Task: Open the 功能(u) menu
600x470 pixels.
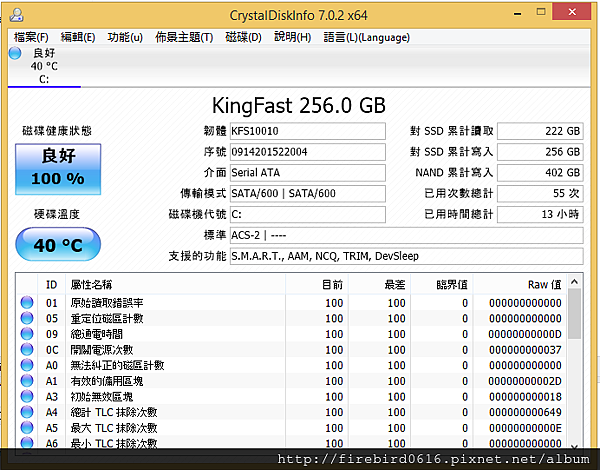Action: [125, 38]
